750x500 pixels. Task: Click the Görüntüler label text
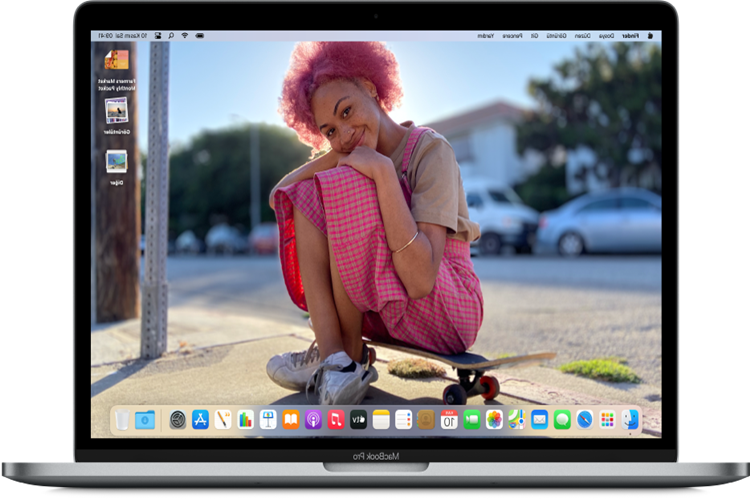pyautogui.click(x=117, y=132)
